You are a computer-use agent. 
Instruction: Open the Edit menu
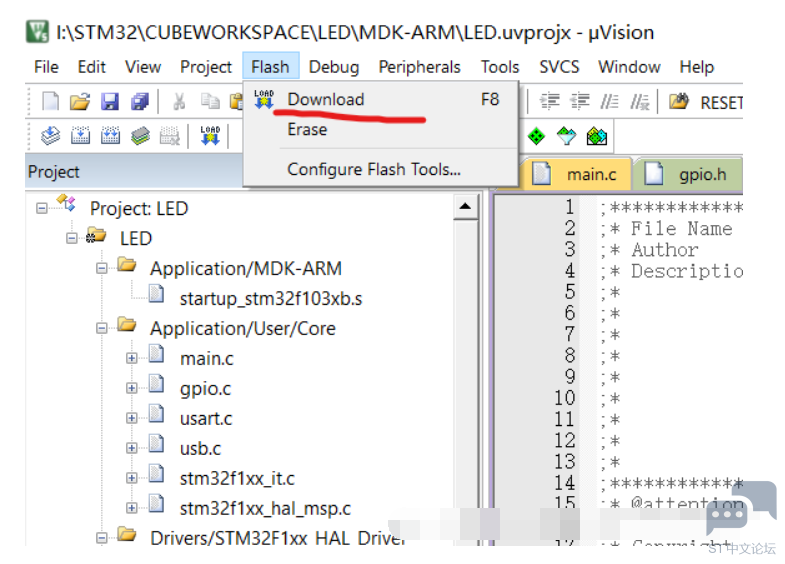[92, 67]
